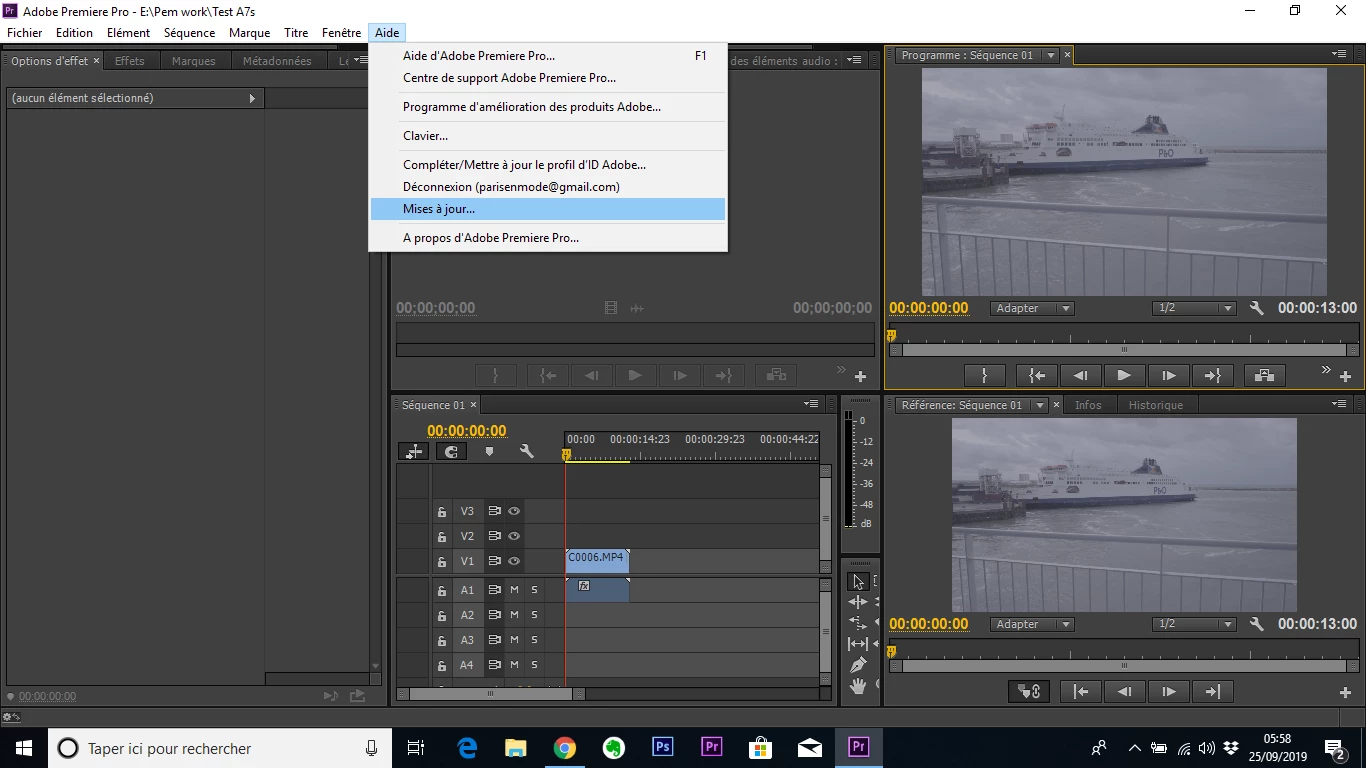Go to previous edit in Reference monitor
Image resolution: width=1366 pixels, height=768 pixels.
[x=1080, y=691]
